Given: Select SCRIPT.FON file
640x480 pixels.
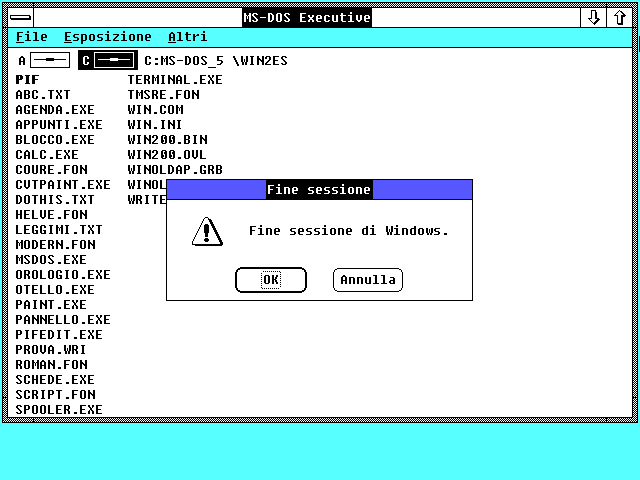Looking at the screenshot, I should (56, 395).
